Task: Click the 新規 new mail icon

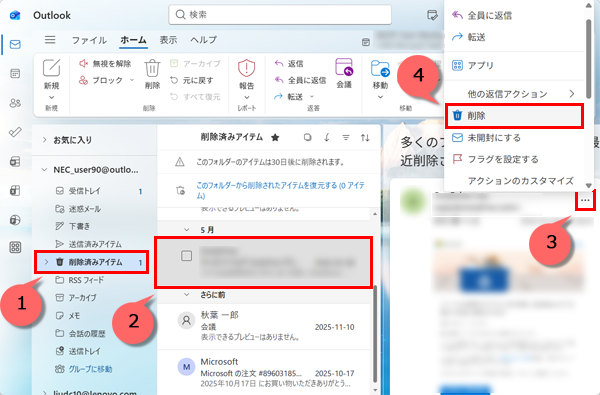Action: 52,68
